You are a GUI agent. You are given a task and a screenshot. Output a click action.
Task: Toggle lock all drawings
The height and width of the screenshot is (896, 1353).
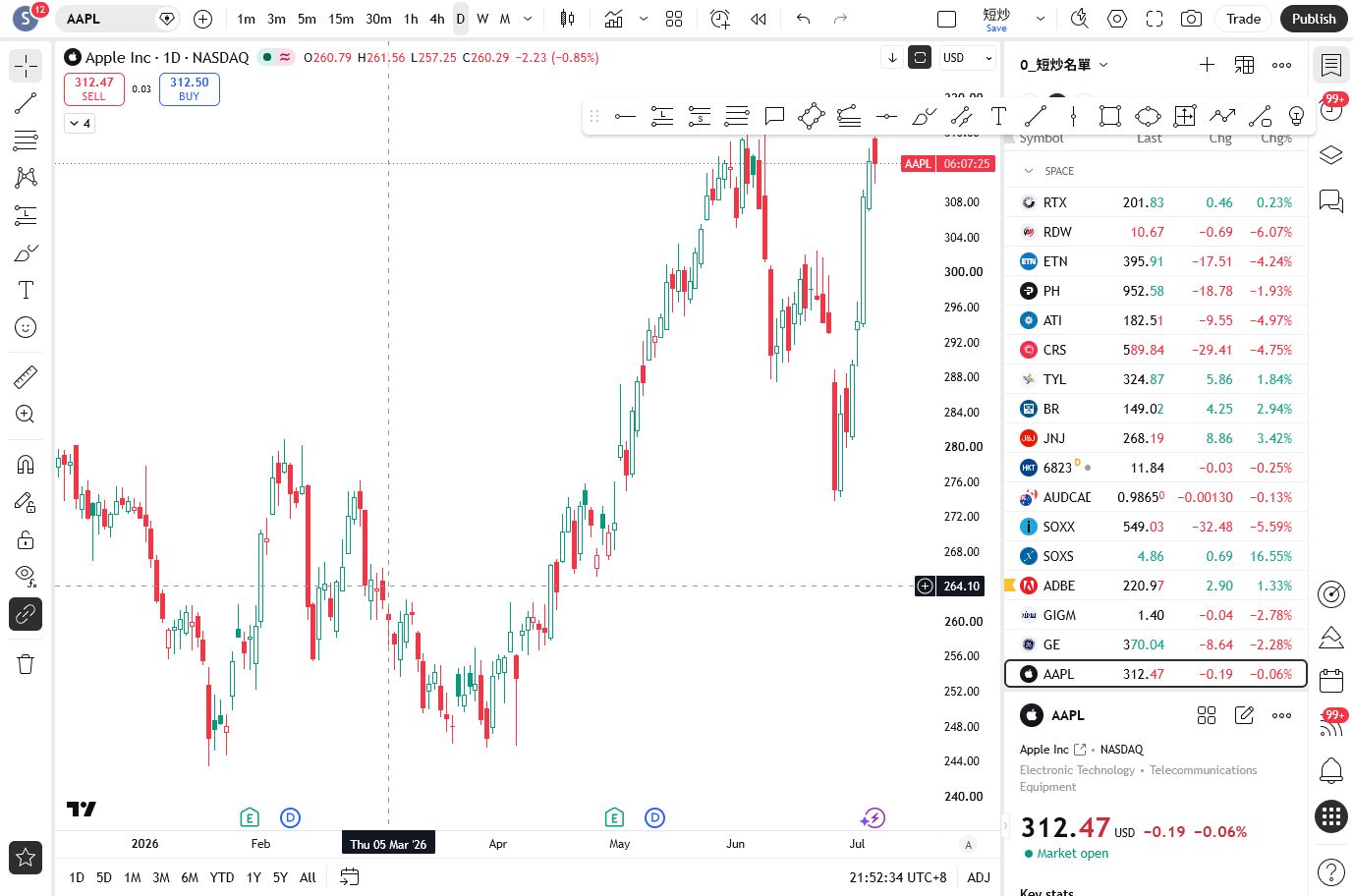click(26, 539)
